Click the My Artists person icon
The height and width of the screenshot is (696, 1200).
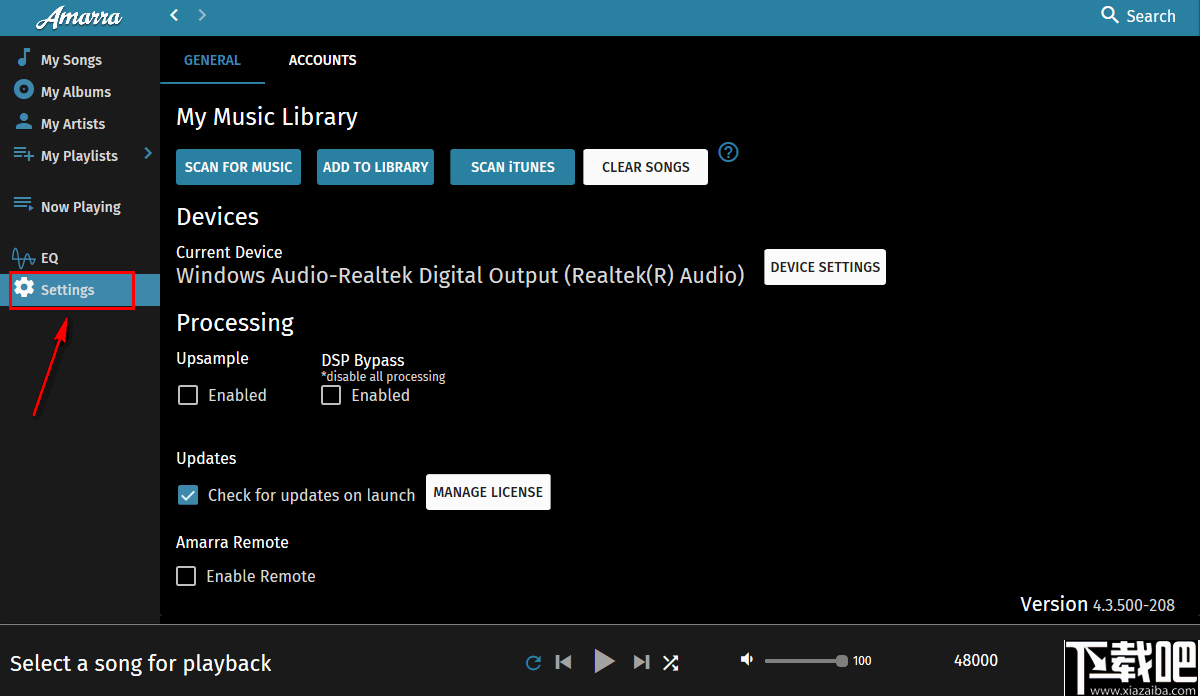click(x=24, y=122)
